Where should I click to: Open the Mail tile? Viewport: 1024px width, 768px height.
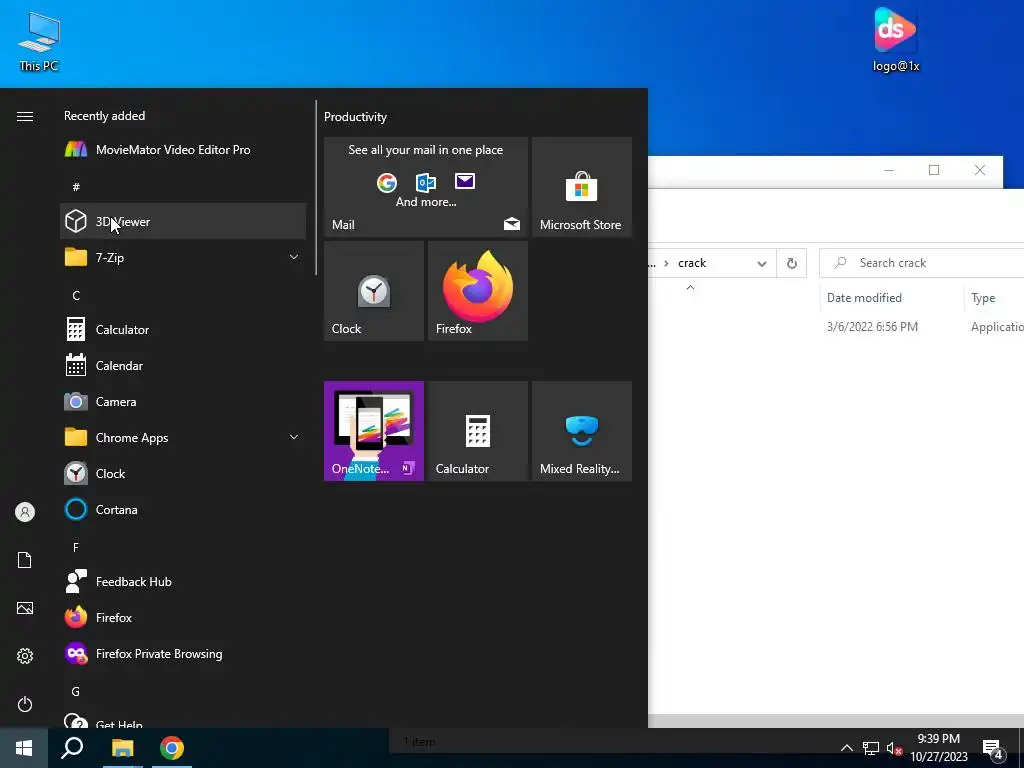(426, 187)
